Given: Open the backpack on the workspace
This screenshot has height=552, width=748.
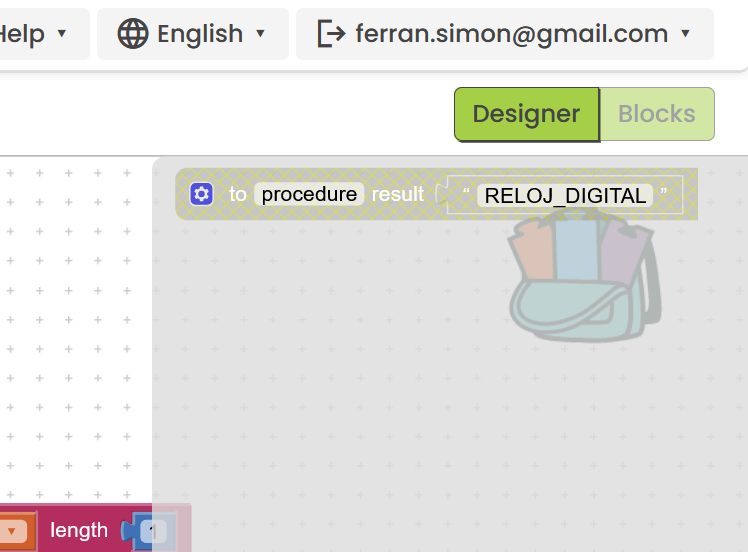Looking at the screenshot, I should [584, 282].
